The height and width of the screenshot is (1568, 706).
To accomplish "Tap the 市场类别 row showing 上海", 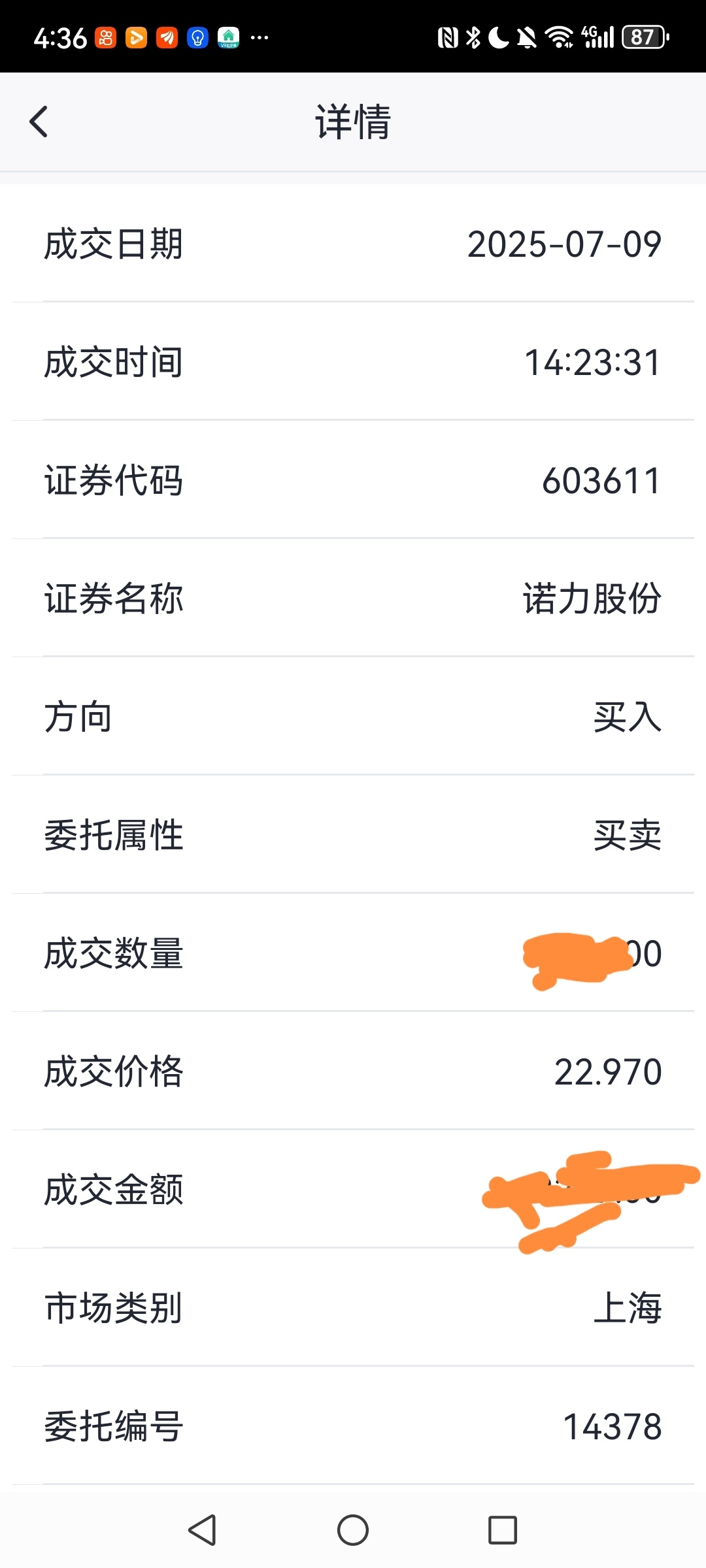I will pyautogui.click(x=353, y=1308).
